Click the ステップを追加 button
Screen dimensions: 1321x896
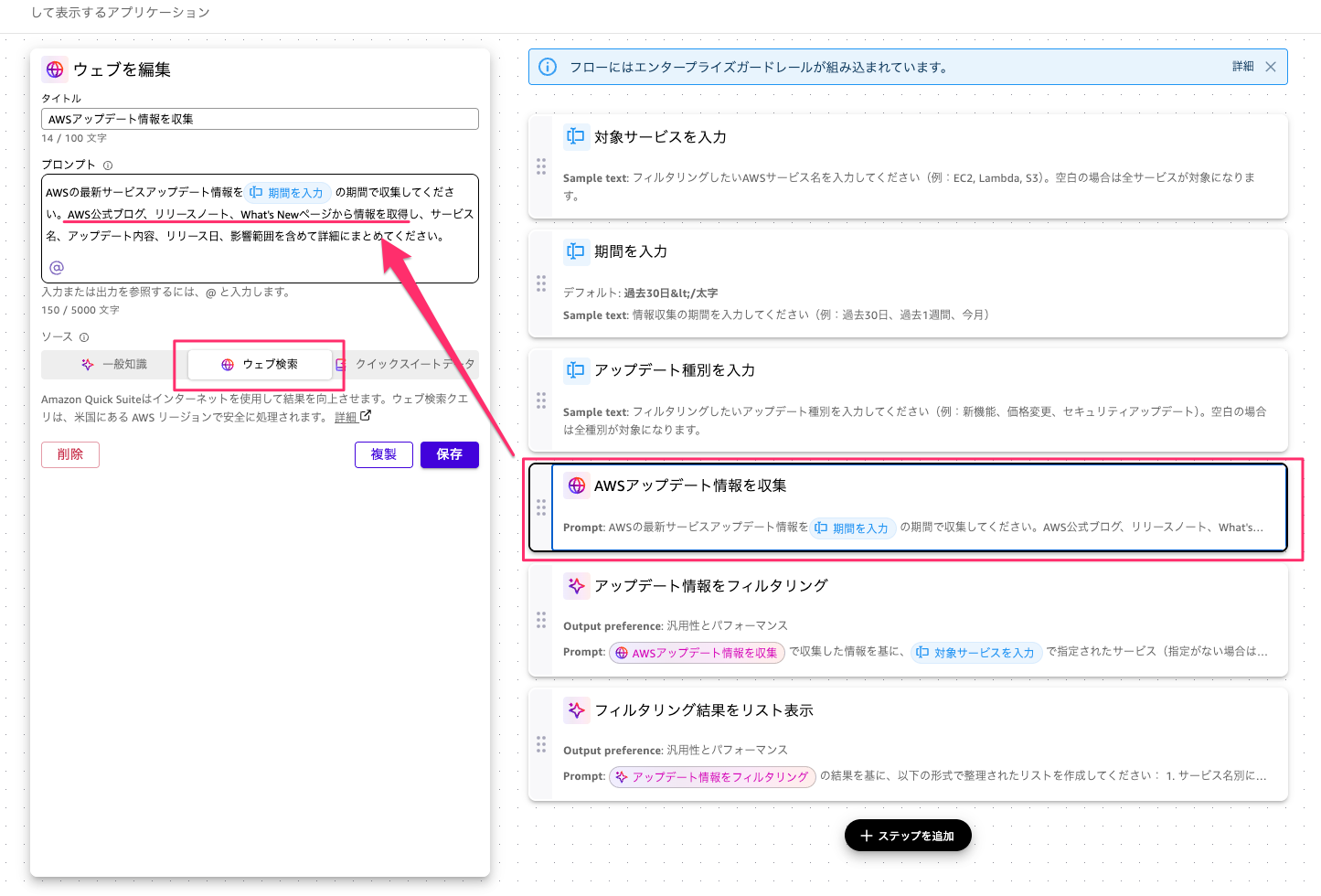pyautogui.click(x=907, y=836)
